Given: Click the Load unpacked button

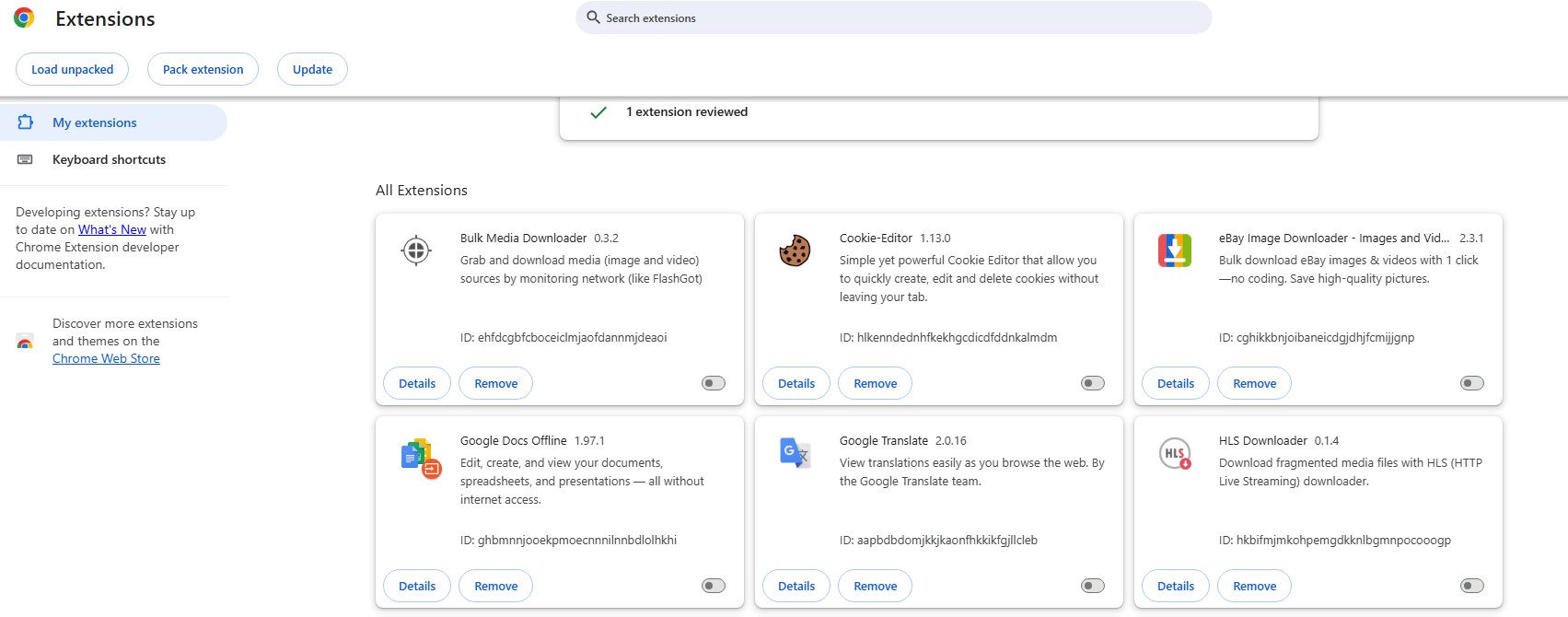Looking at the screenshot, I should [x=73, y=69].
